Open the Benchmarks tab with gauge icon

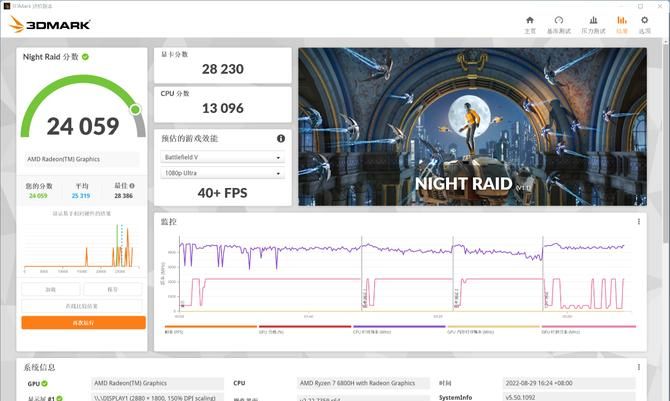[x=559, y=25]
